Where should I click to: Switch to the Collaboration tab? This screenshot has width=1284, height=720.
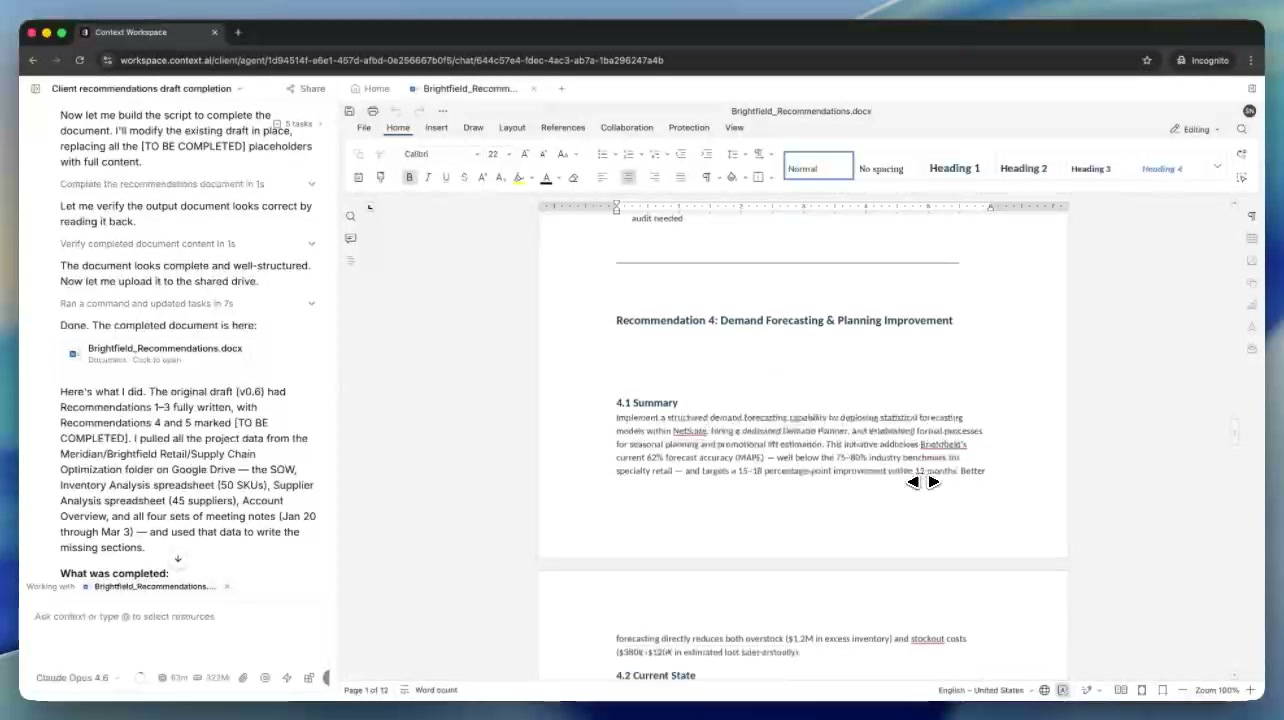pos(627,128)
